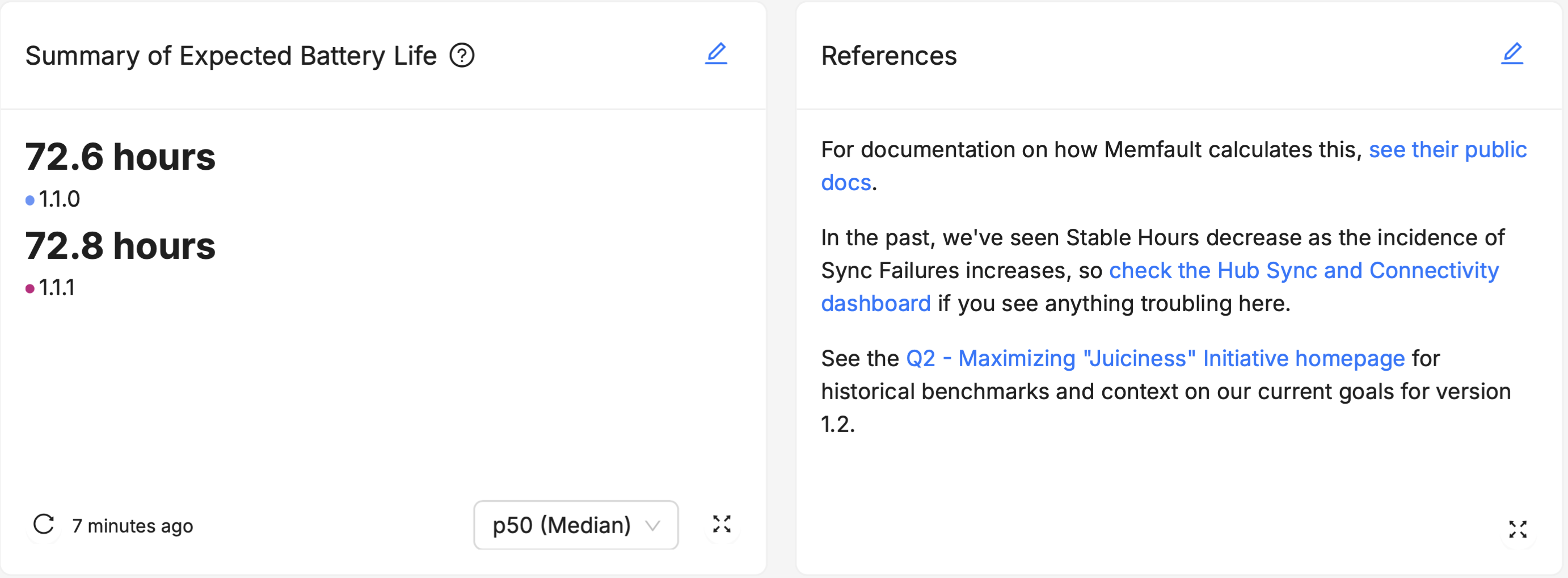Click the reload icon next to timestamp
The image size is (1568, 578).
(43, 525)
